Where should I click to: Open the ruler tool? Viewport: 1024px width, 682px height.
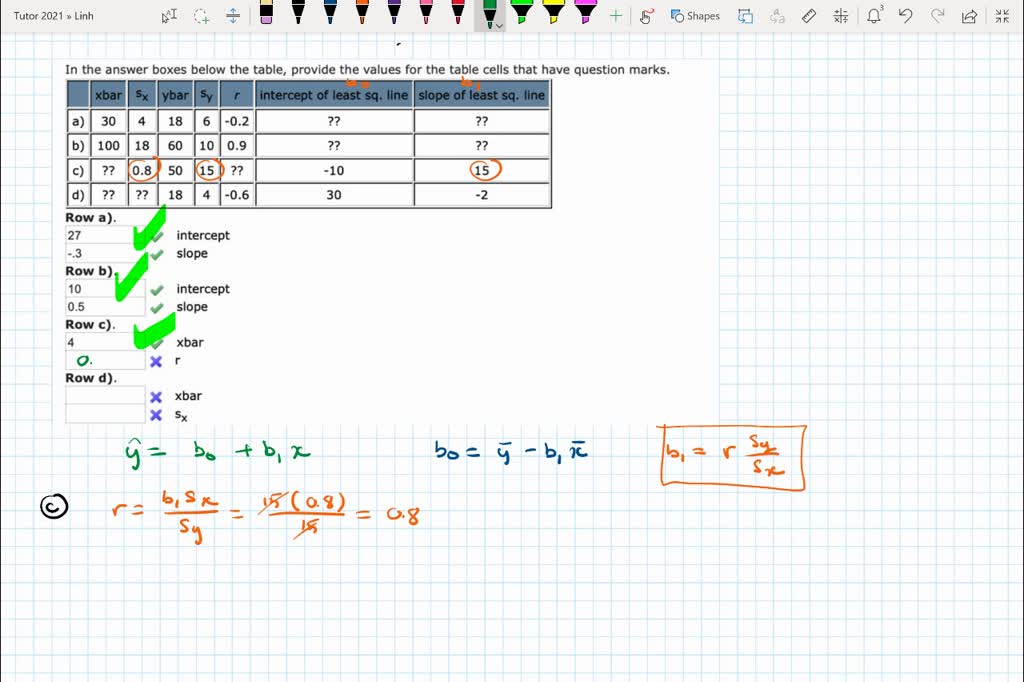tap(809, 15)
